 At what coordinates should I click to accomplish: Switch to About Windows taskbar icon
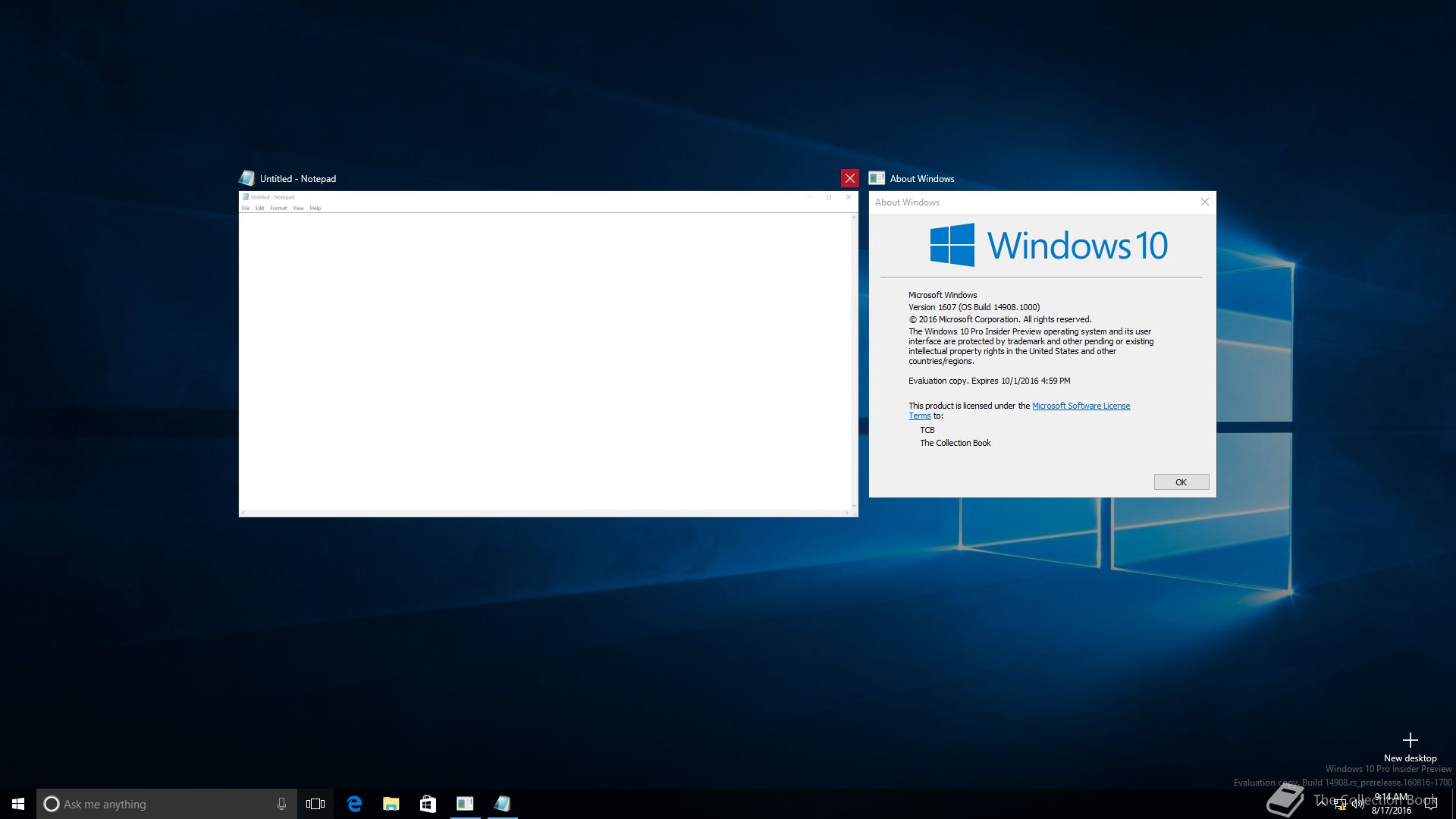[465, 804]
